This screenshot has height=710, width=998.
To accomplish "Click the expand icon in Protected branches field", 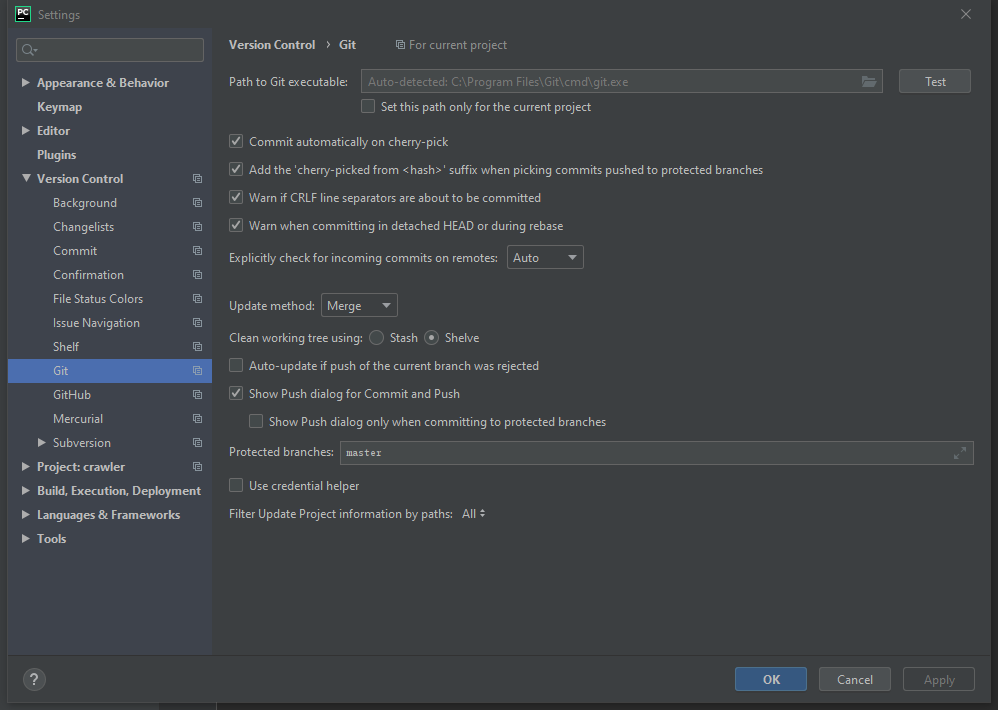I will coord(960,453).
